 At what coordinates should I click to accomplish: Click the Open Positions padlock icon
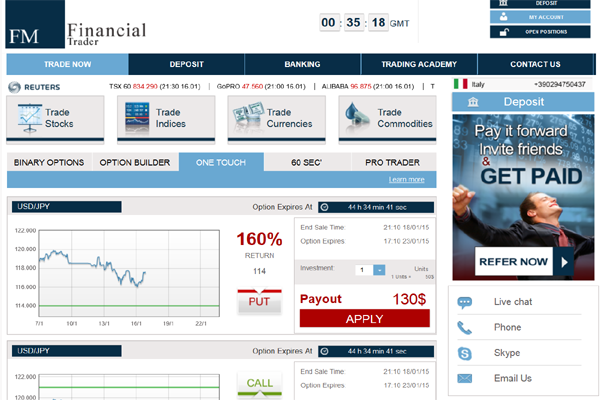tap(504, 32)
